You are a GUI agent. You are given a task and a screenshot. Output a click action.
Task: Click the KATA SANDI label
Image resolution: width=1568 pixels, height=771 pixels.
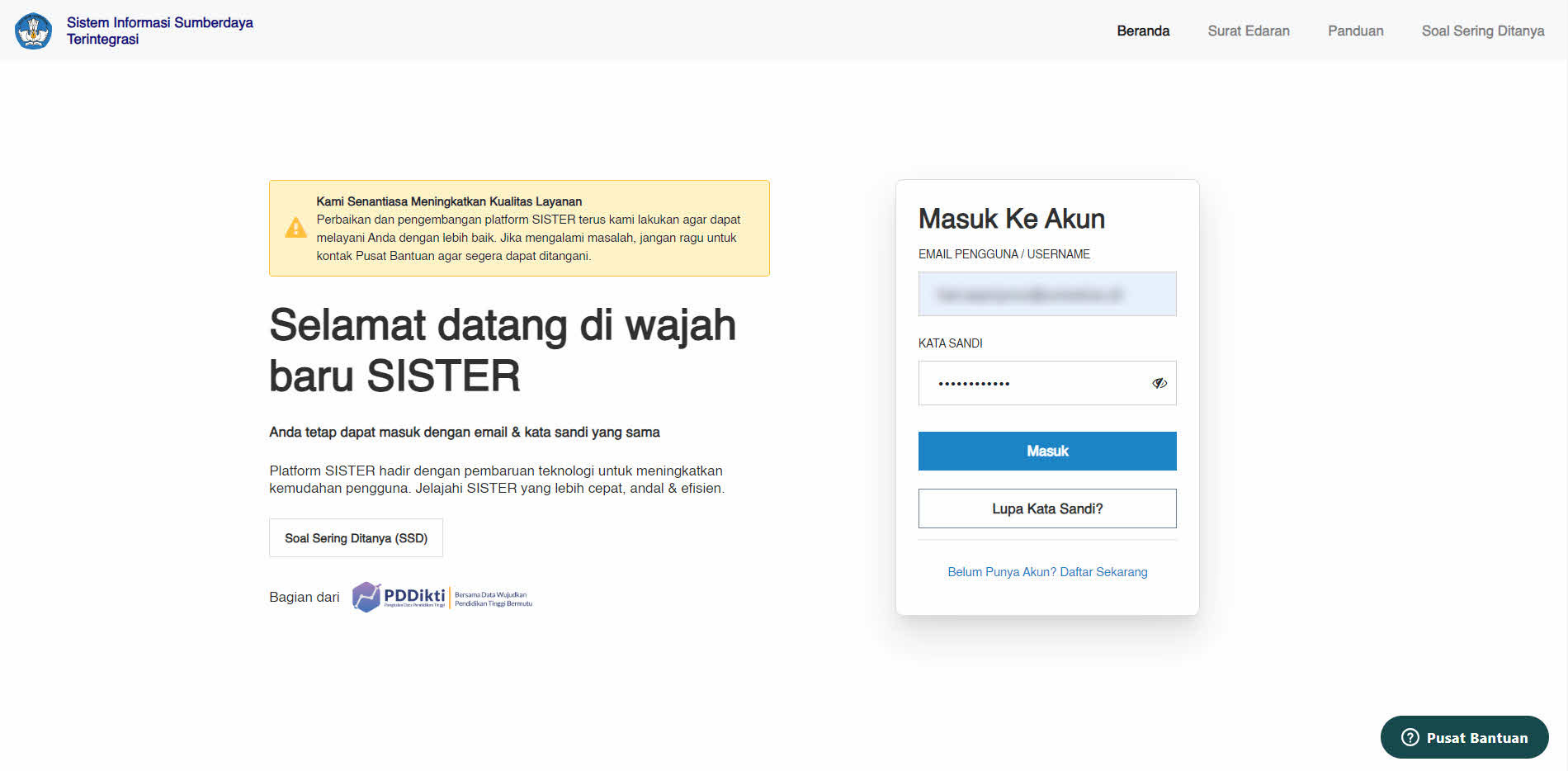[950, 343]
